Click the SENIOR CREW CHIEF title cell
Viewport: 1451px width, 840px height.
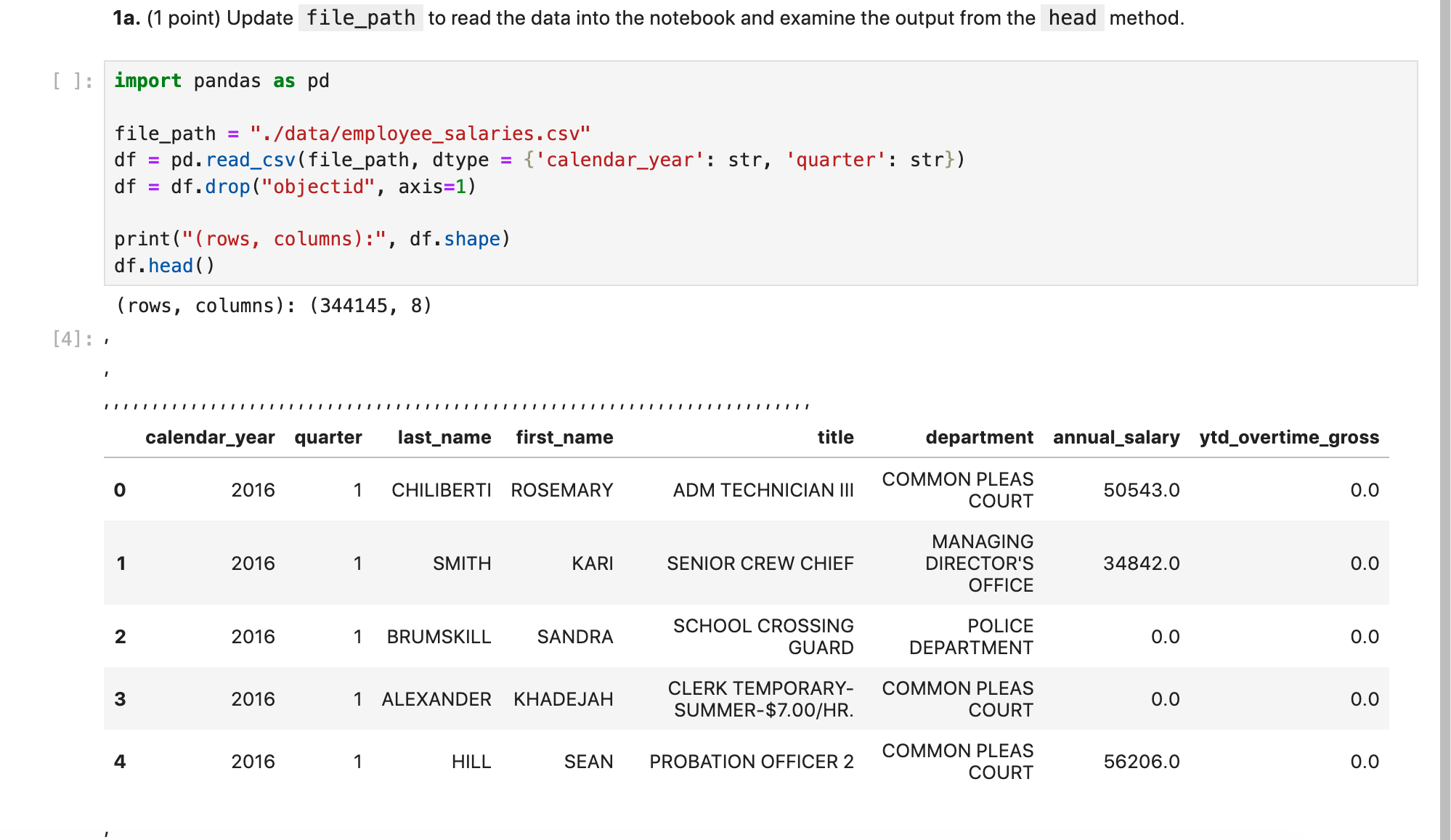tap(760, 563)
